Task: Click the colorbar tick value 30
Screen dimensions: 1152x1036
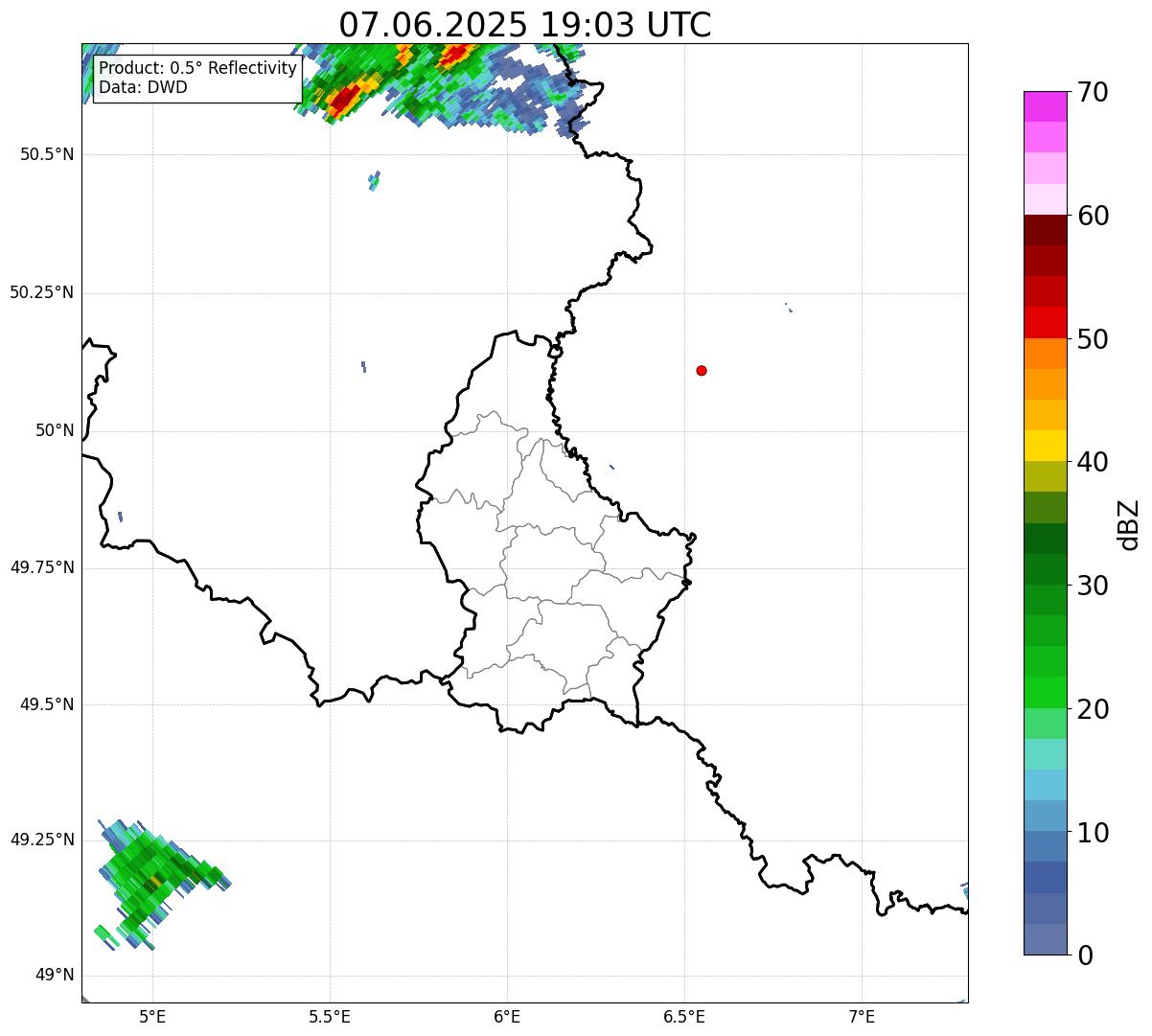Action: [1094, 586]
